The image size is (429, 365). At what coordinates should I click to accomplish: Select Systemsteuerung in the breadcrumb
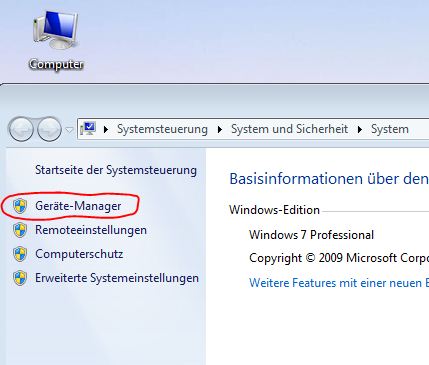tap(162, 129)
